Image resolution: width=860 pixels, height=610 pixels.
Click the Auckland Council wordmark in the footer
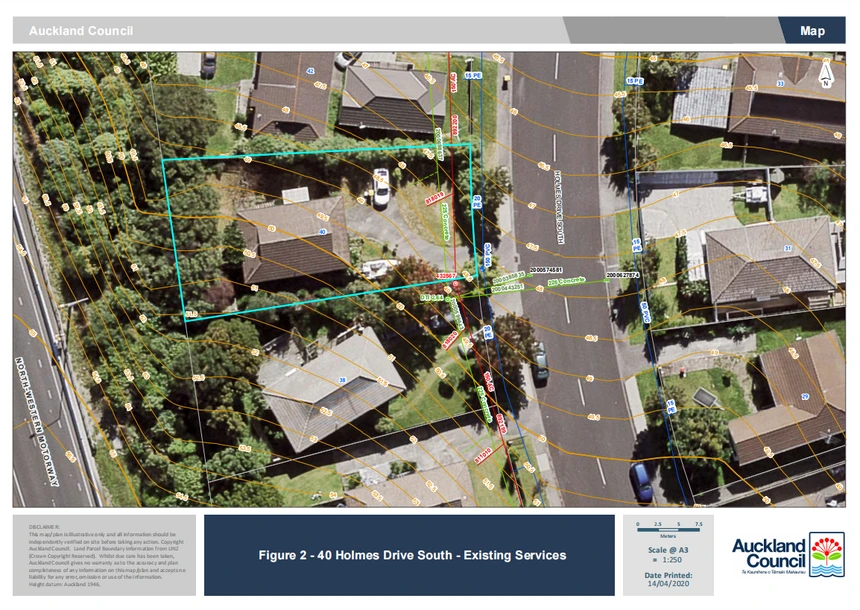coord(768,553)
